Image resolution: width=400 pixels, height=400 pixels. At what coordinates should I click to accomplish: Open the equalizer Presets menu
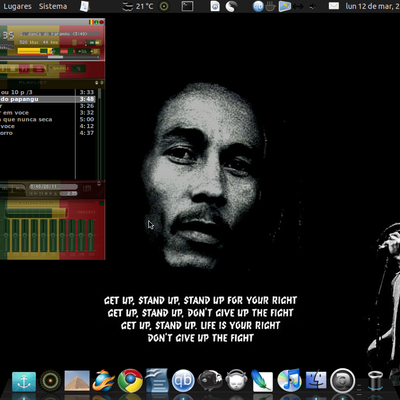point(87,212)
